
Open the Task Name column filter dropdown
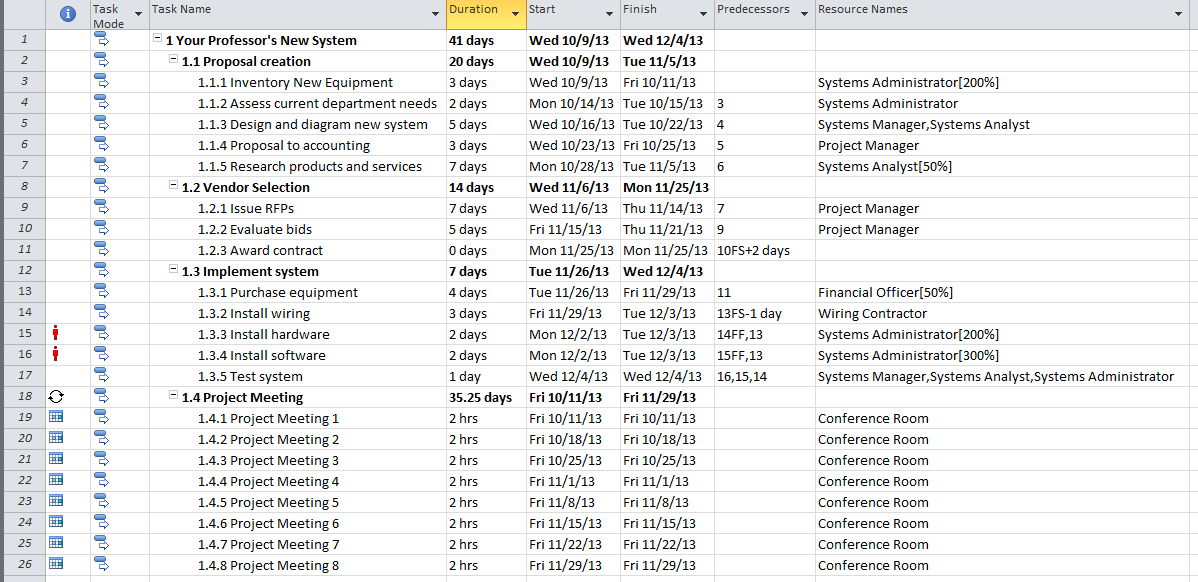pos(435,14)
